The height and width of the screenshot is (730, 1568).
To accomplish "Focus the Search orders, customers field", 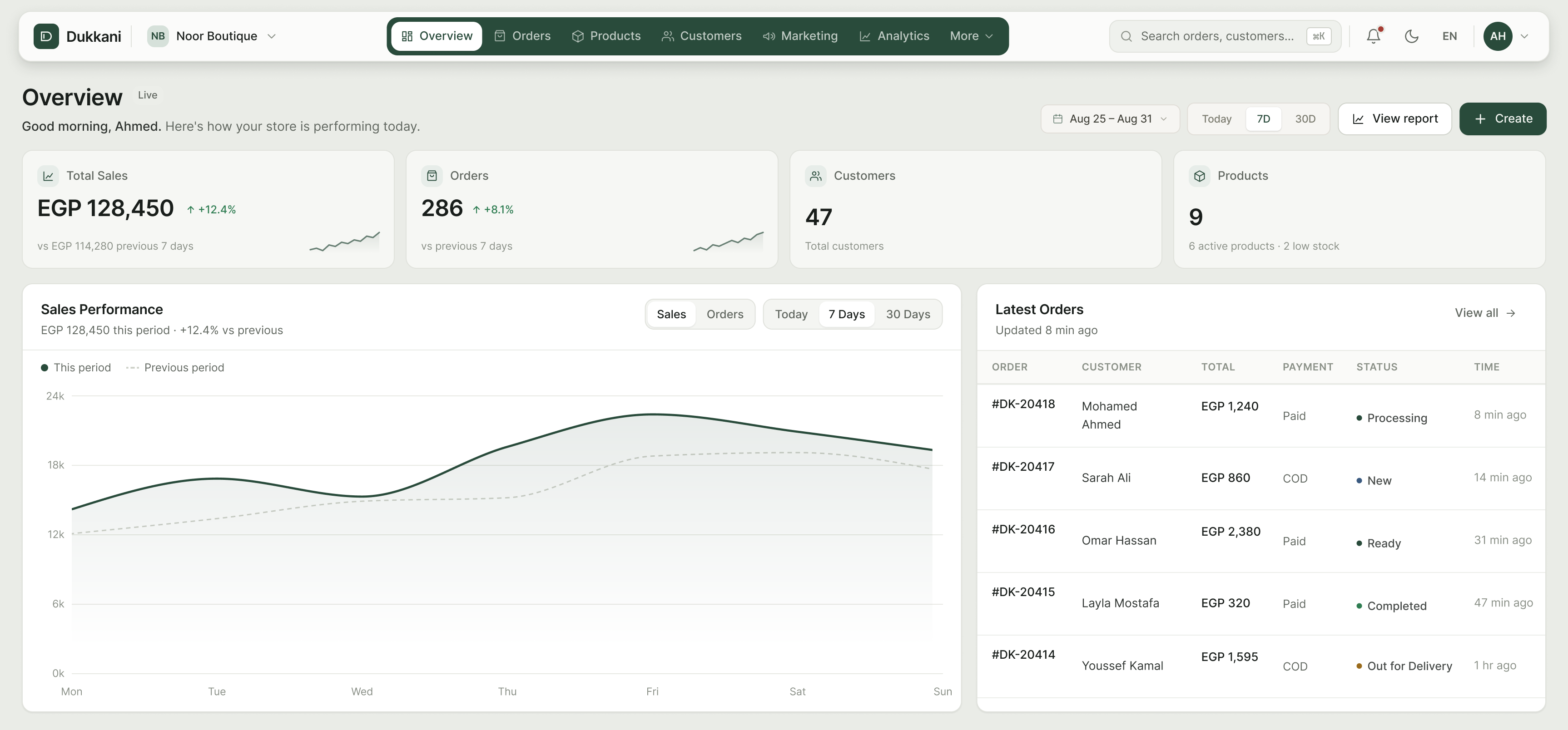I will coord(1225,36).
